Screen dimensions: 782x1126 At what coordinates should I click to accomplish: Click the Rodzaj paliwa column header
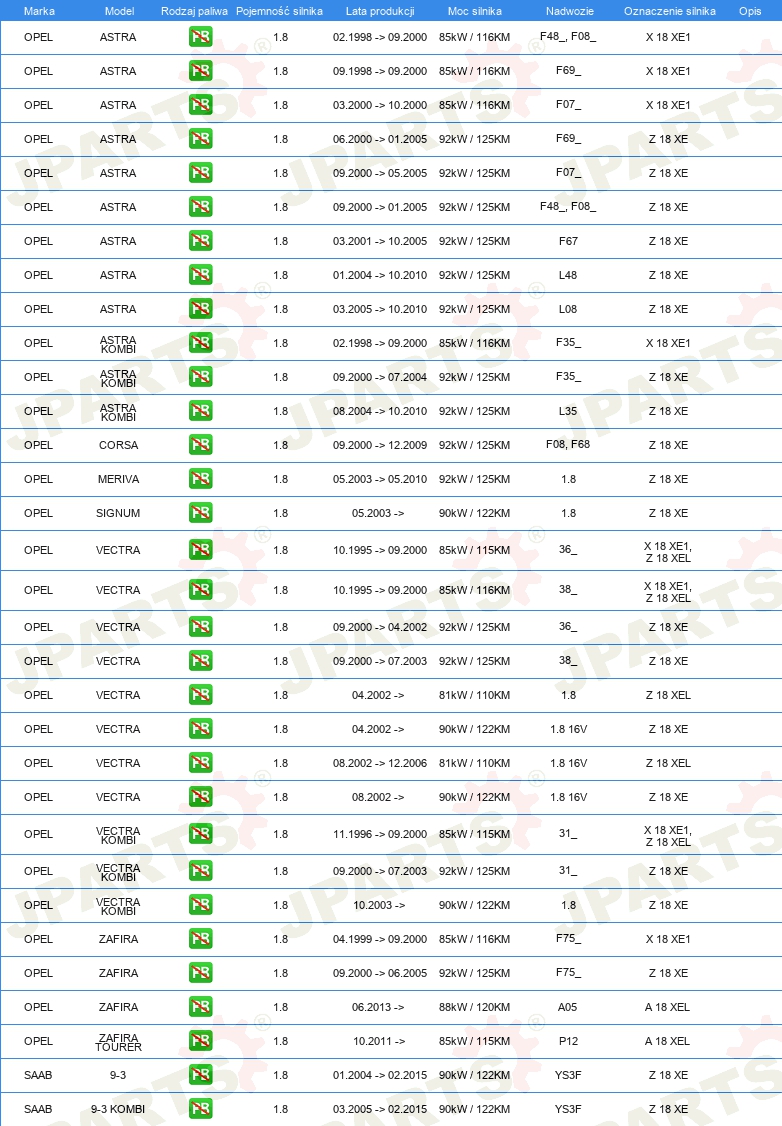tap(194, 11)
